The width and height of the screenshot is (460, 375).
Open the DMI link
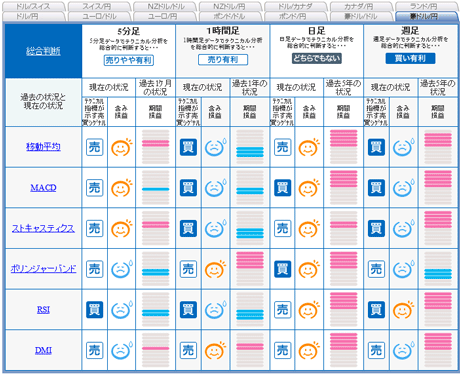(x=43, y=350)
